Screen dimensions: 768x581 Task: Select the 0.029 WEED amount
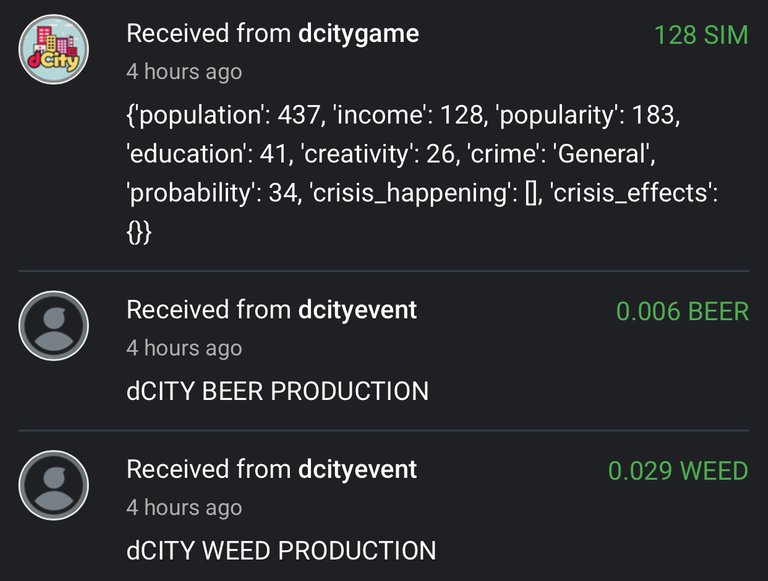point(678,471)
